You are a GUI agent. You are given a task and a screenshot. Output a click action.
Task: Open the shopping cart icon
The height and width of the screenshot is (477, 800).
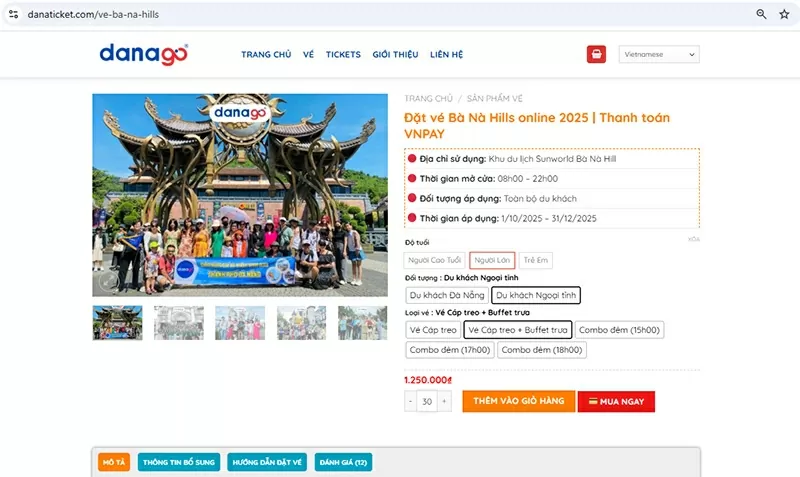pyautogui.click(x=596, y=54)
